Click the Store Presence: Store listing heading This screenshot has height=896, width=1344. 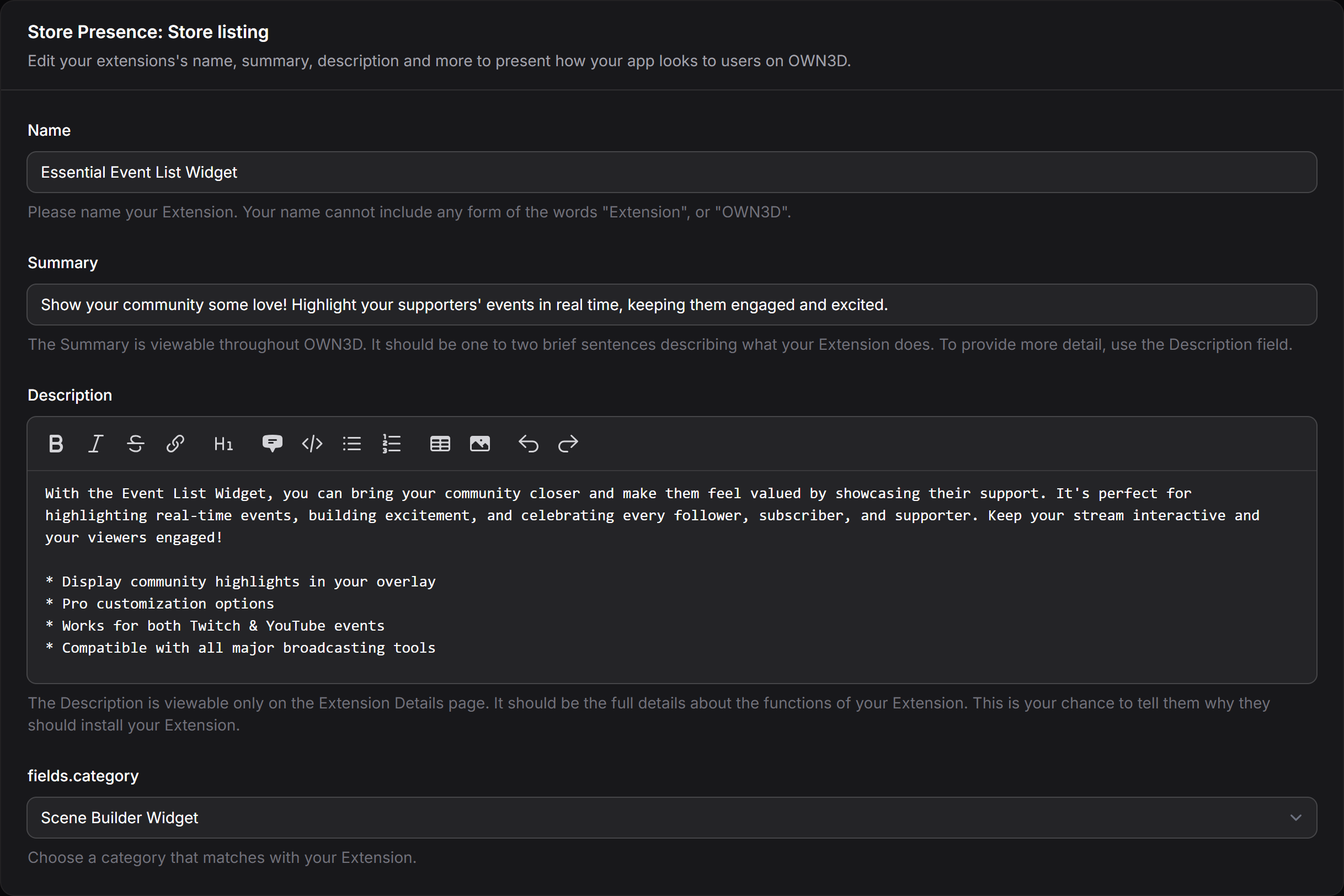coord(148,32)
